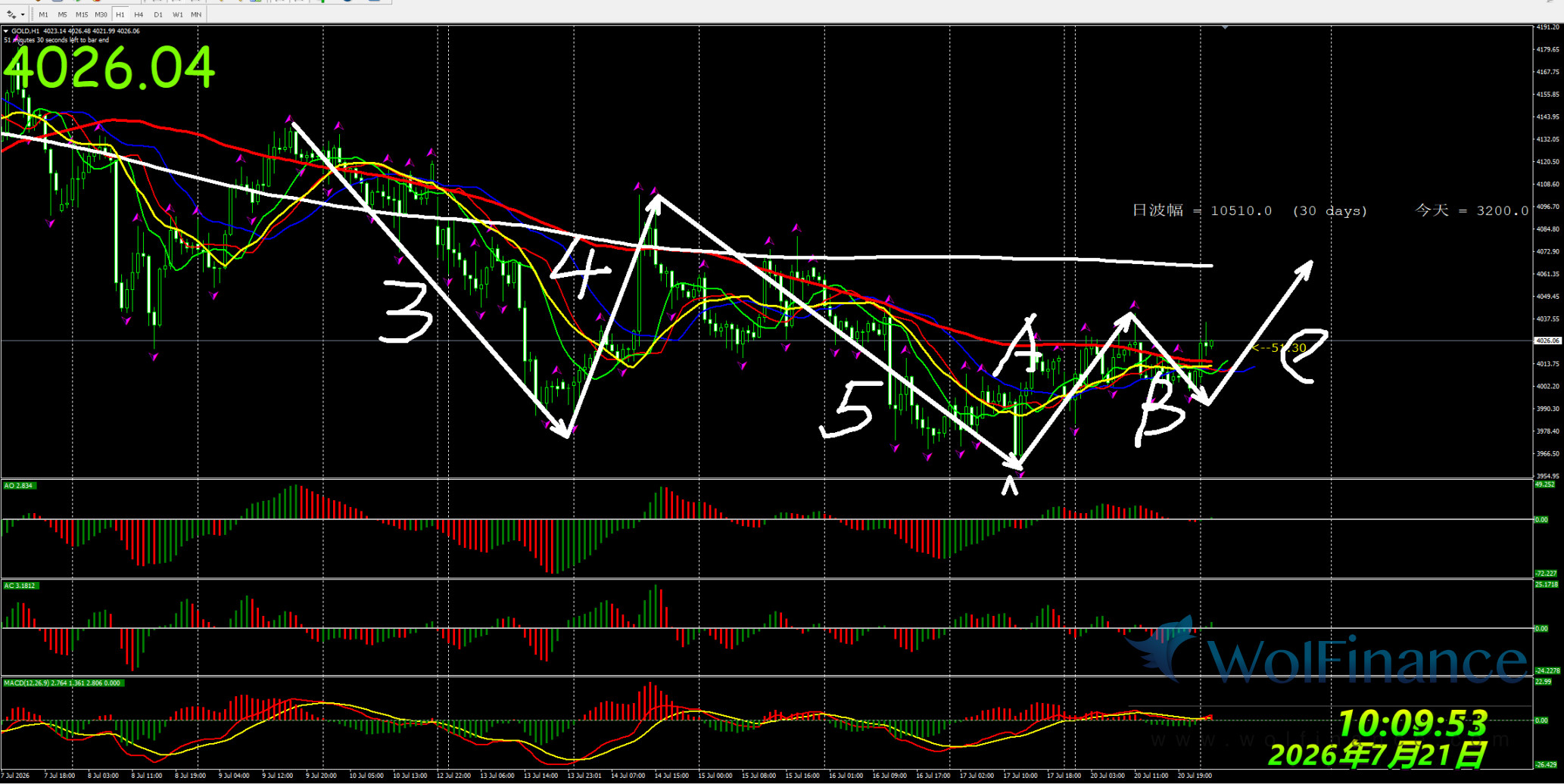Click the timeframe toolbar drag handle
The height and width of the screenshot is (784, 1564).
click(32, 14)
